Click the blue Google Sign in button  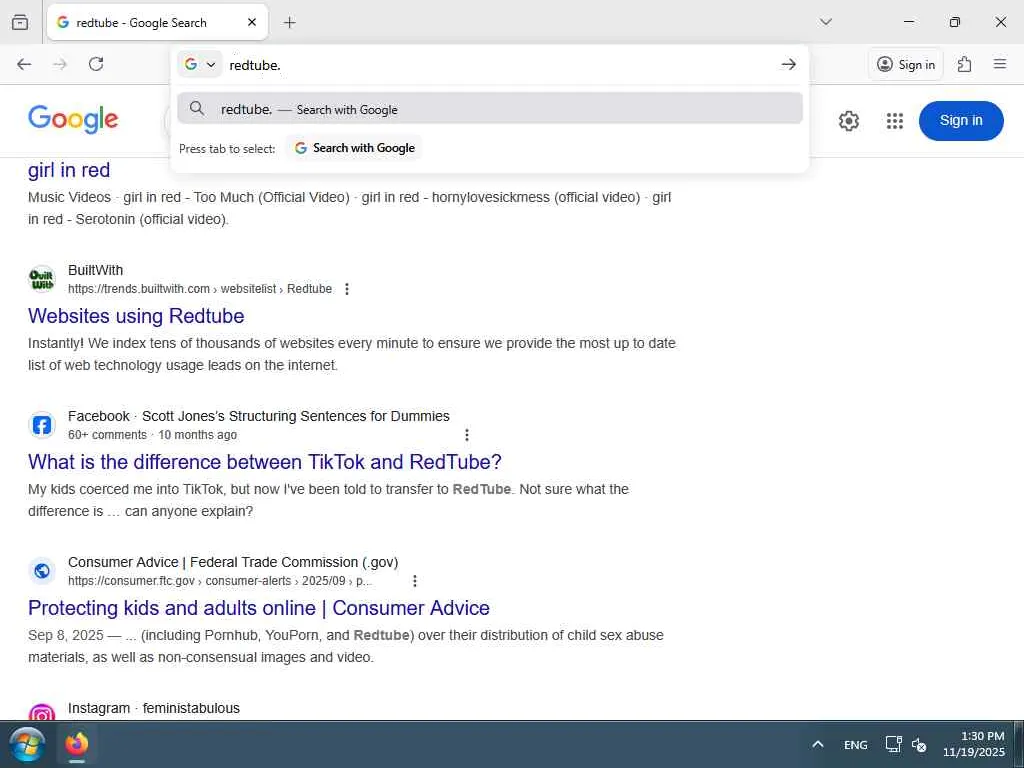[961, 121]
